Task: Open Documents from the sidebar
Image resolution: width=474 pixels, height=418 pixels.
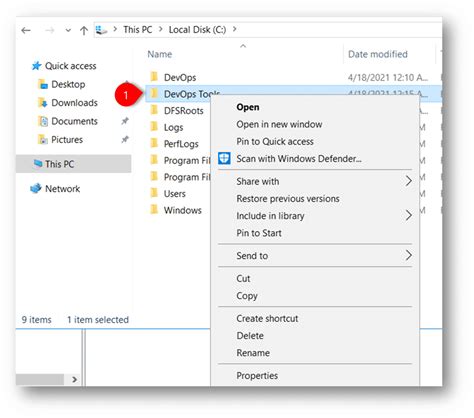Action: 74,121
